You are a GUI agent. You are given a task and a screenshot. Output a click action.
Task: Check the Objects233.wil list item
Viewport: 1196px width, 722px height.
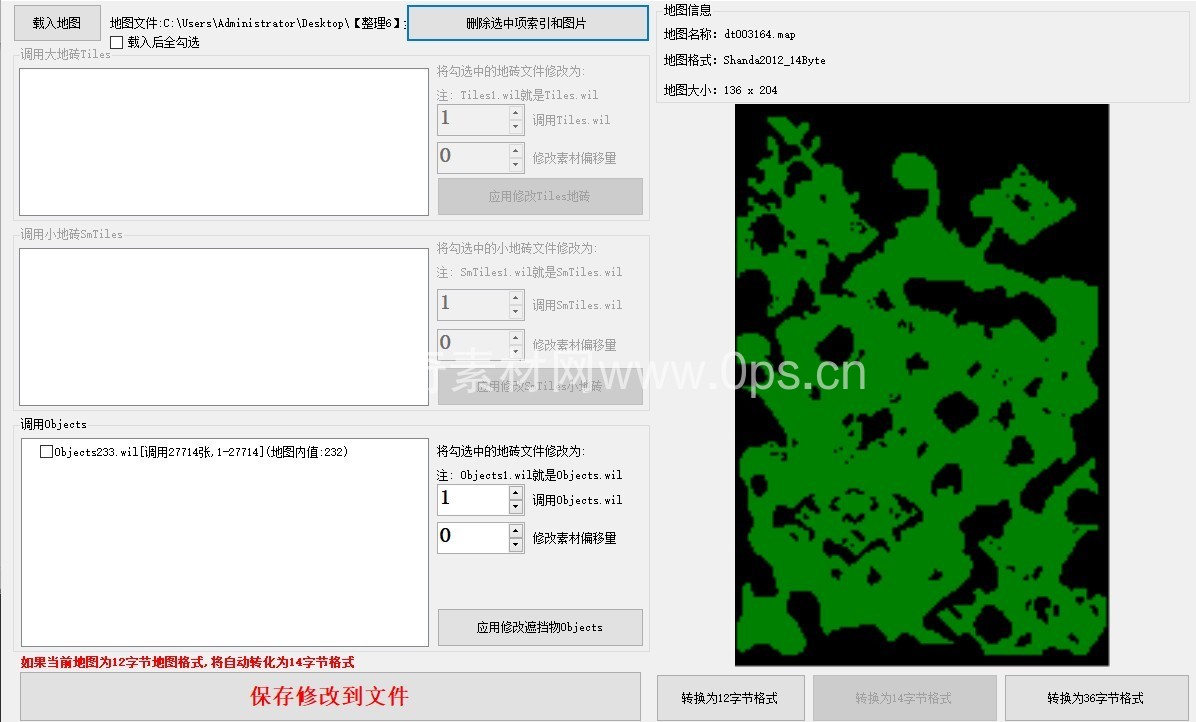46,452
